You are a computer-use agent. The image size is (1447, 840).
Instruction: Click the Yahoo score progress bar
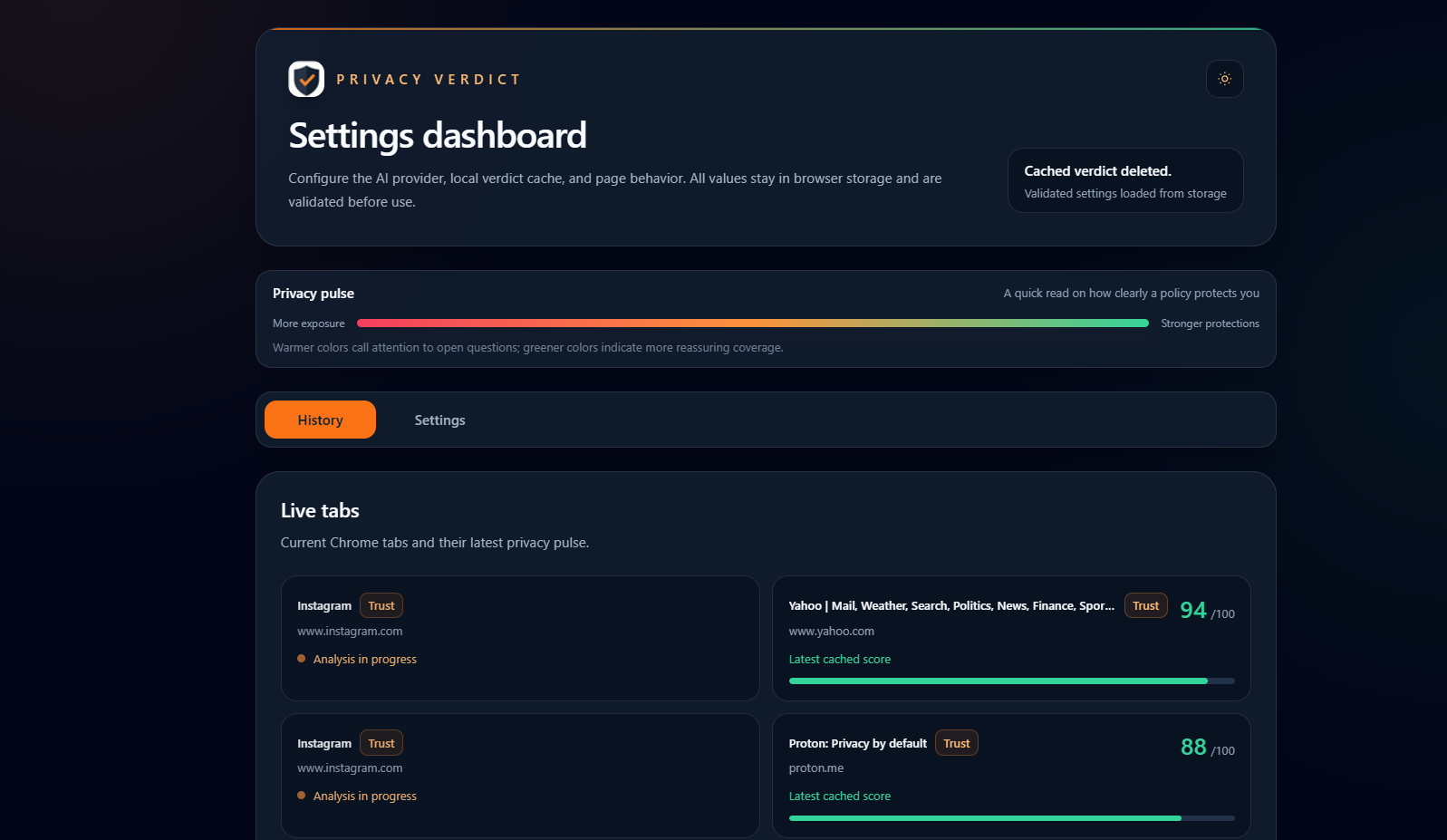click(x=1011, y=681)
